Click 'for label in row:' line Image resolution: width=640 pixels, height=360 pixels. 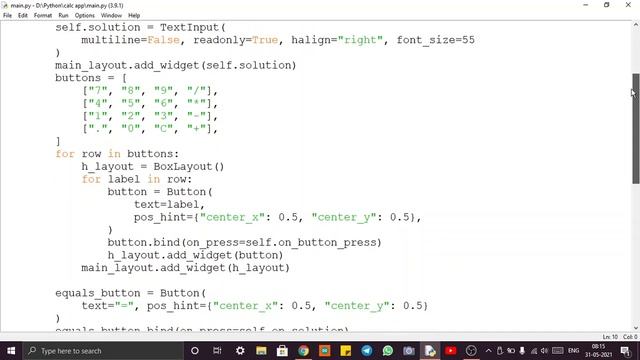tap(137, 179)
